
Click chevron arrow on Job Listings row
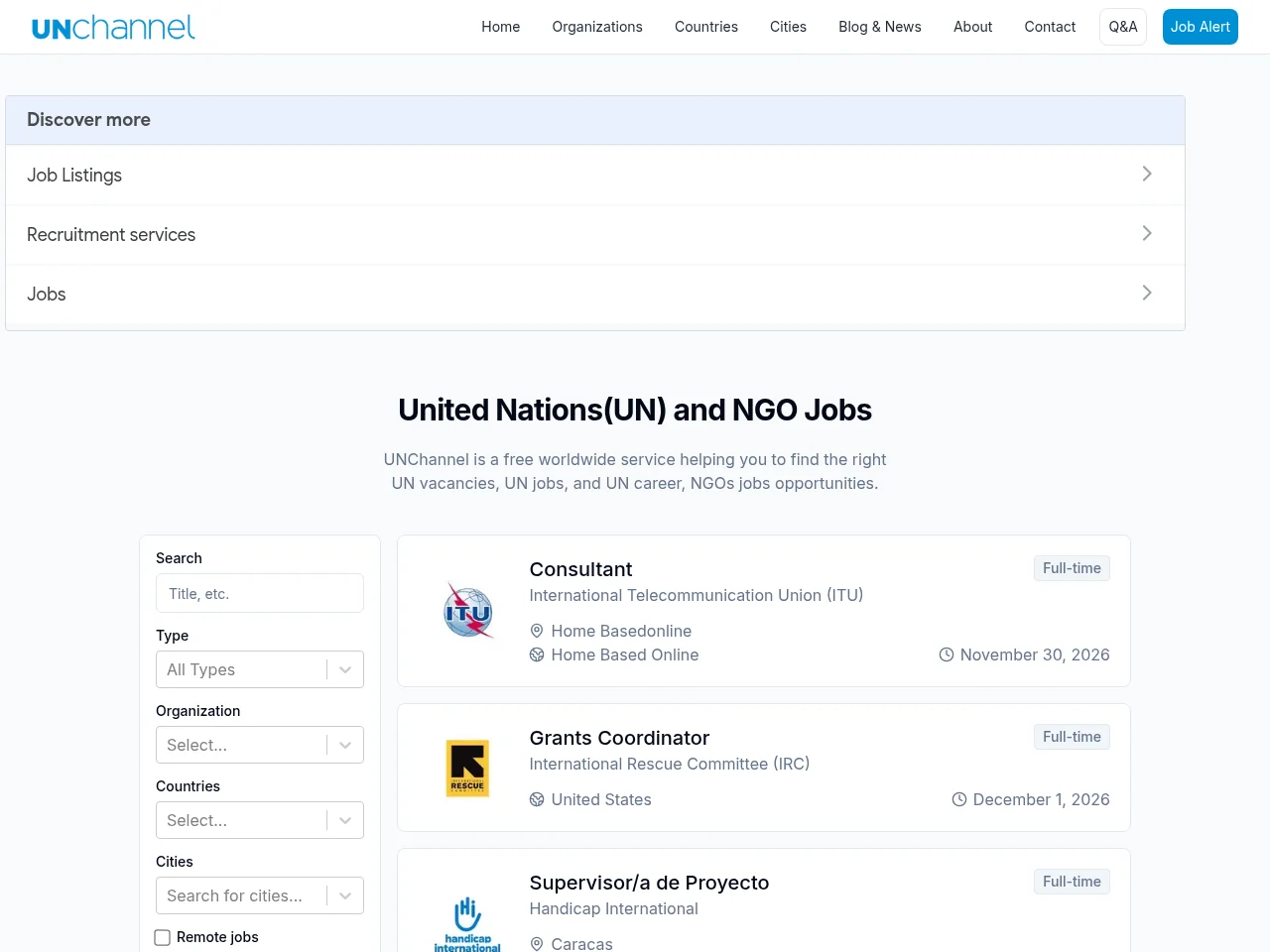click(1147, 174)
